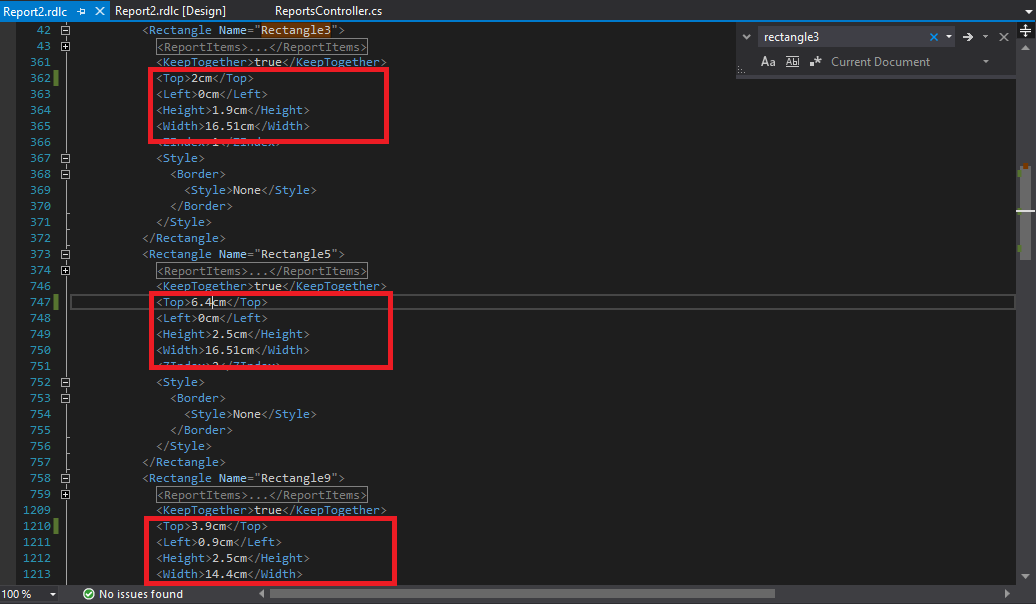Pin the Report2.rdlc document tab

tap(82, 11)
